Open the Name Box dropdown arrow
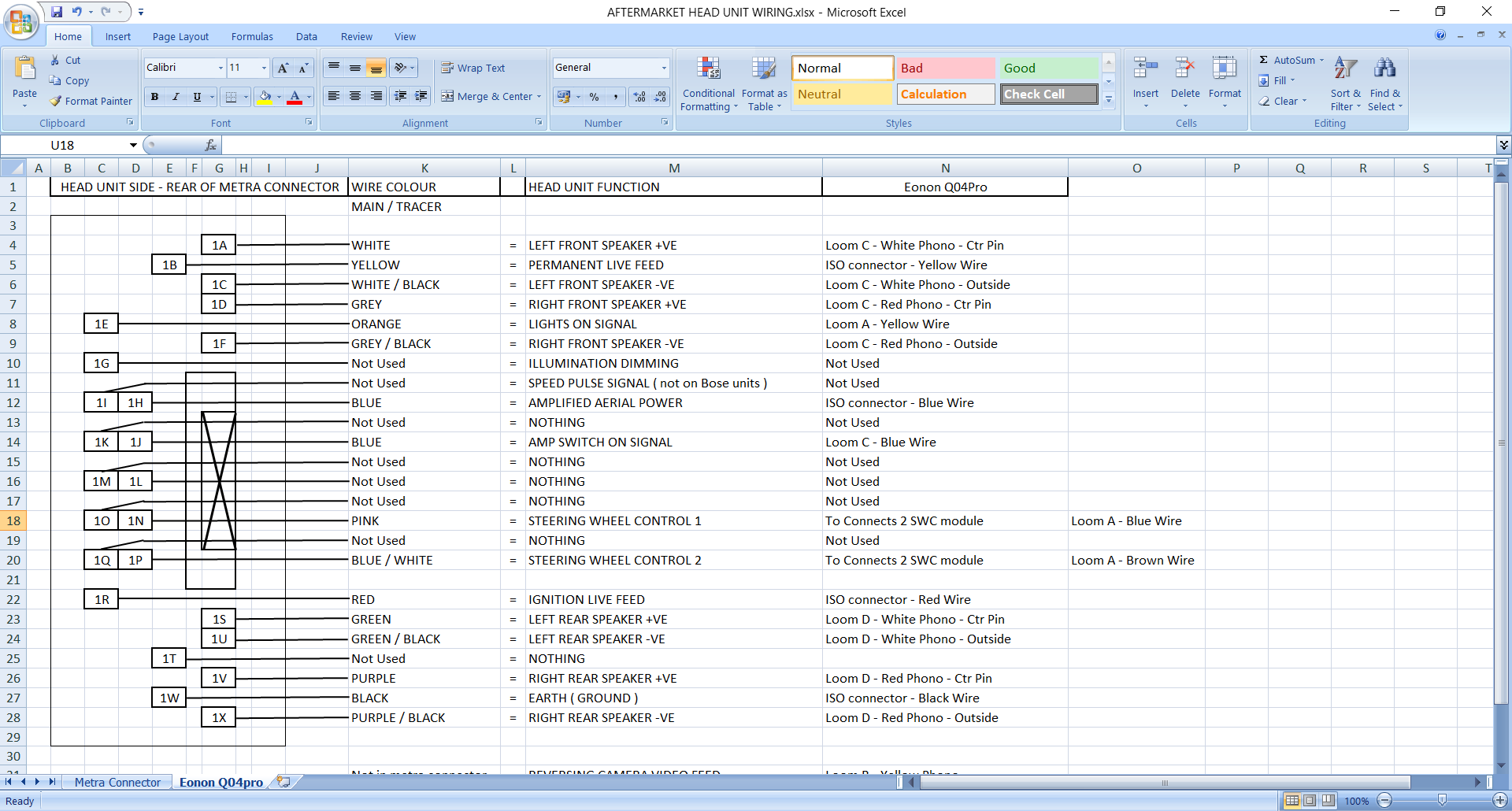 [x=133, y=145]
